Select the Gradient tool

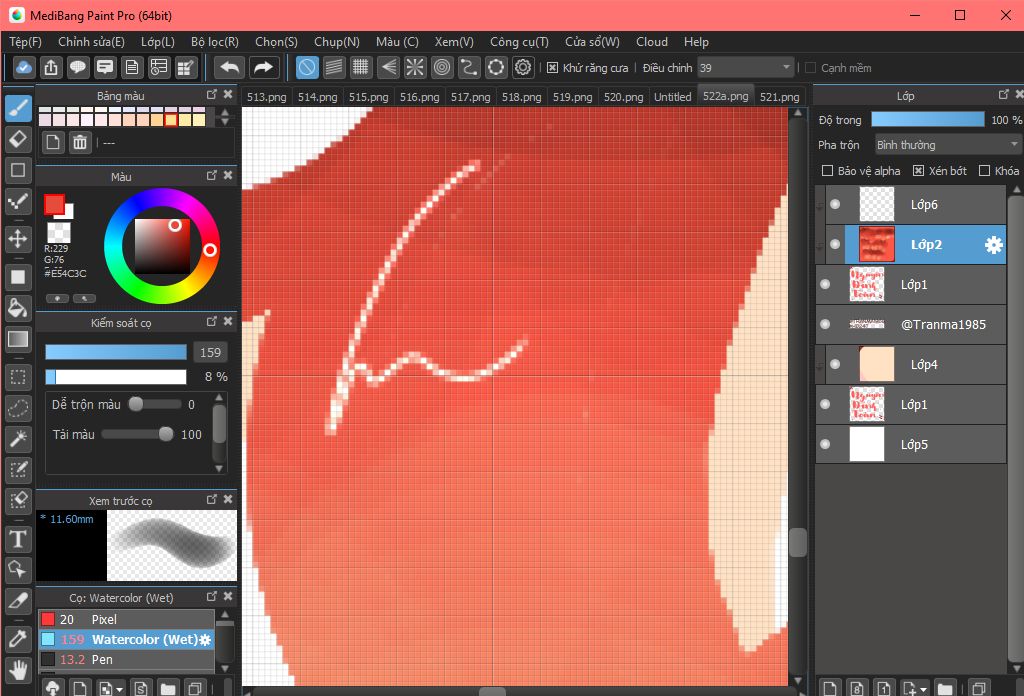pyautogui.click(x=18, y=339)
